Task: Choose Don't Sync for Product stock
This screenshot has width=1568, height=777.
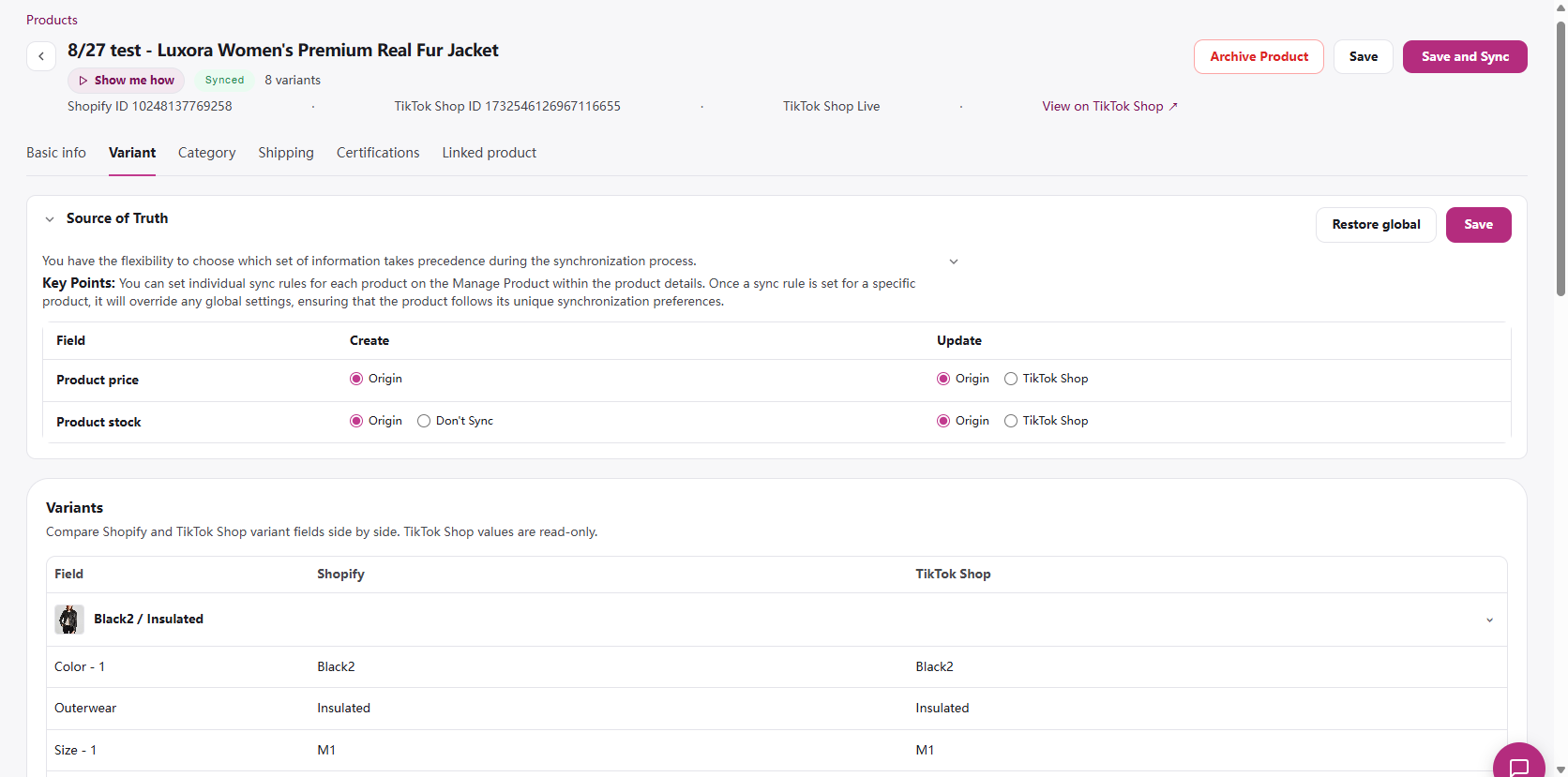Action: coord(424,421)
